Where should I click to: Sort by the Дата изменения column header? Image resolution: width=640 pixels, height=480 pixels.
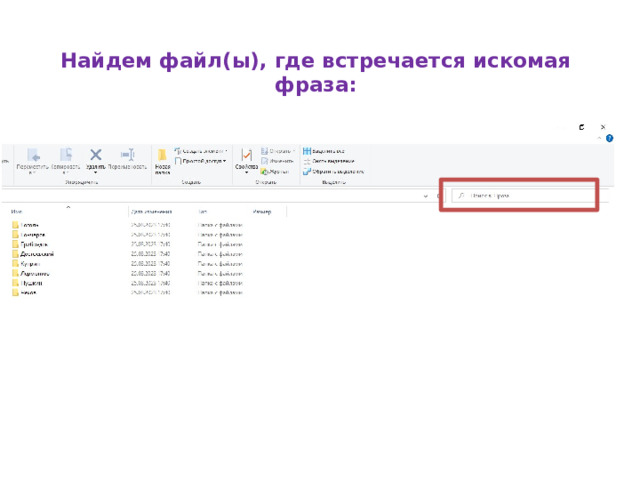151,211
